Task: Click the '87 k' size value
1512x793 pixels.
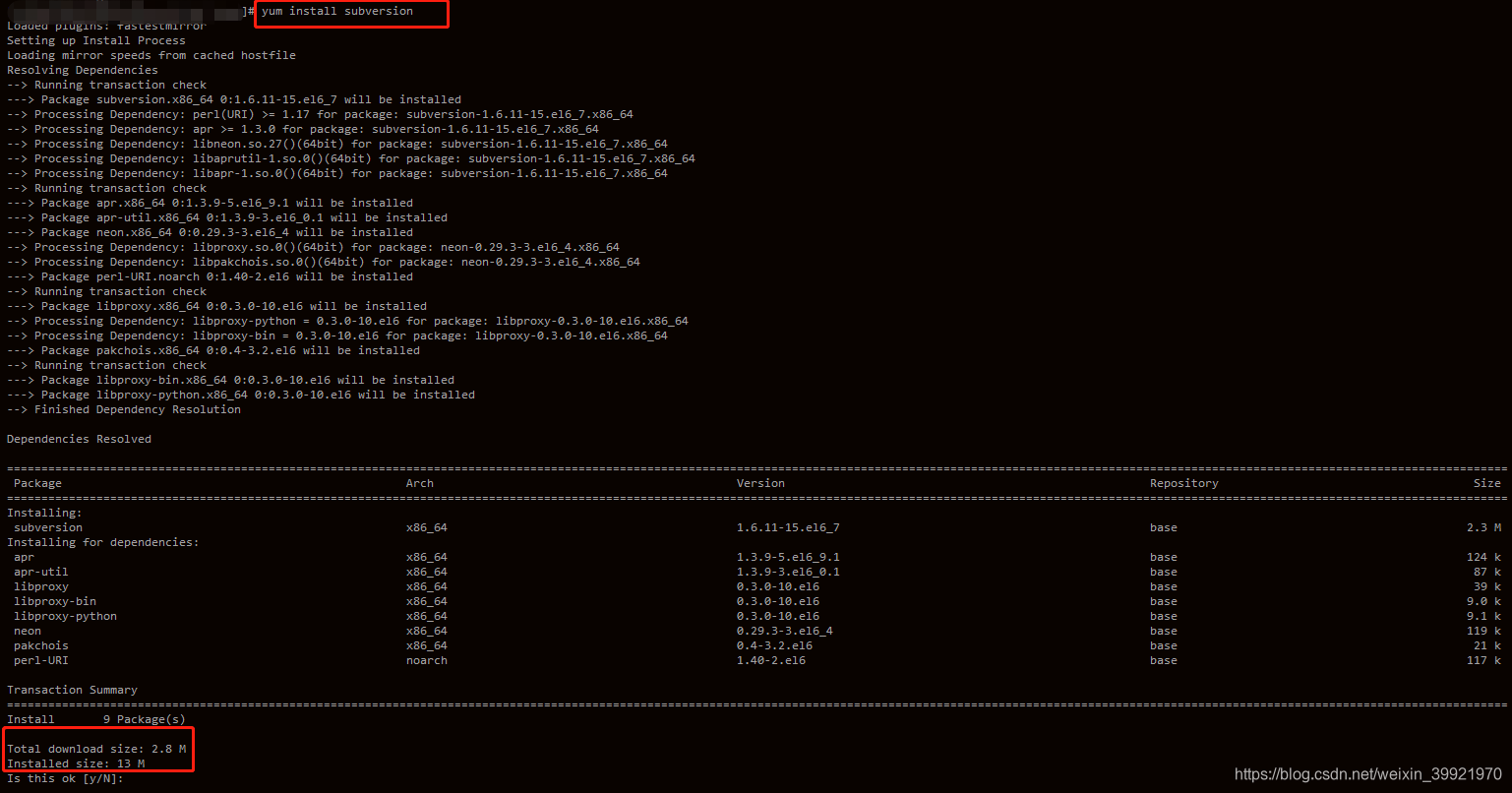Action: click(1487, 572)
